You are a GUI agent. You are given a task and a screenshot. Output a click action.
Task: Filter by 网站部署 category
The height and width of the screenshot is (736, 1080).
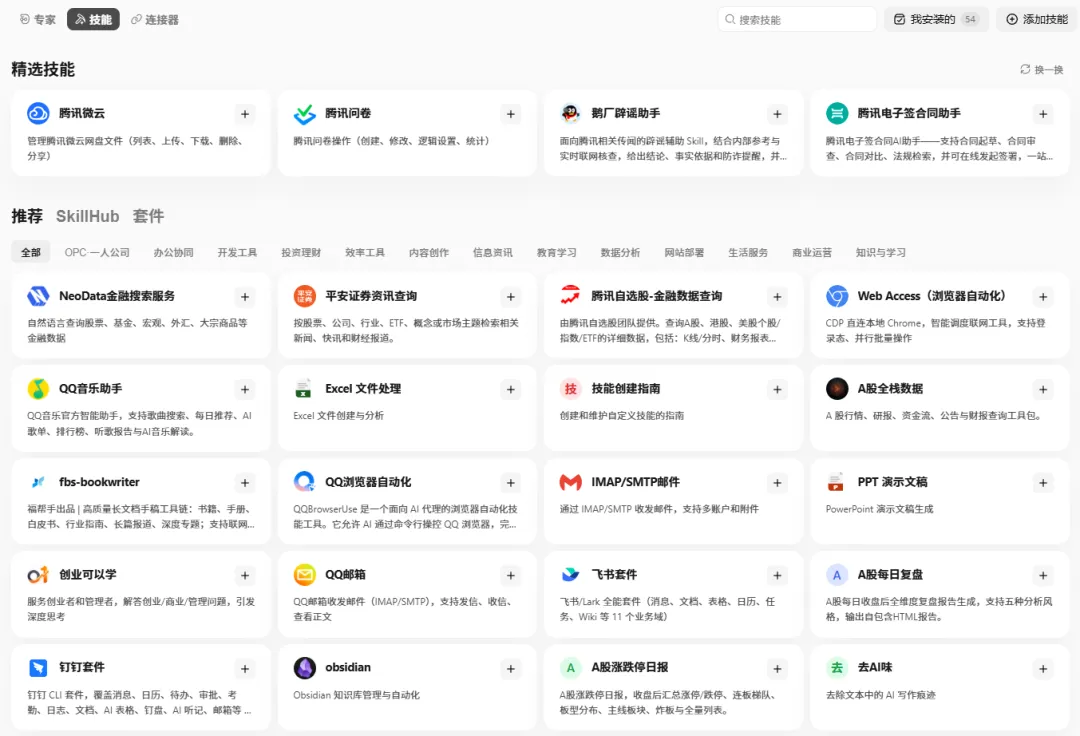pos(684,253)
